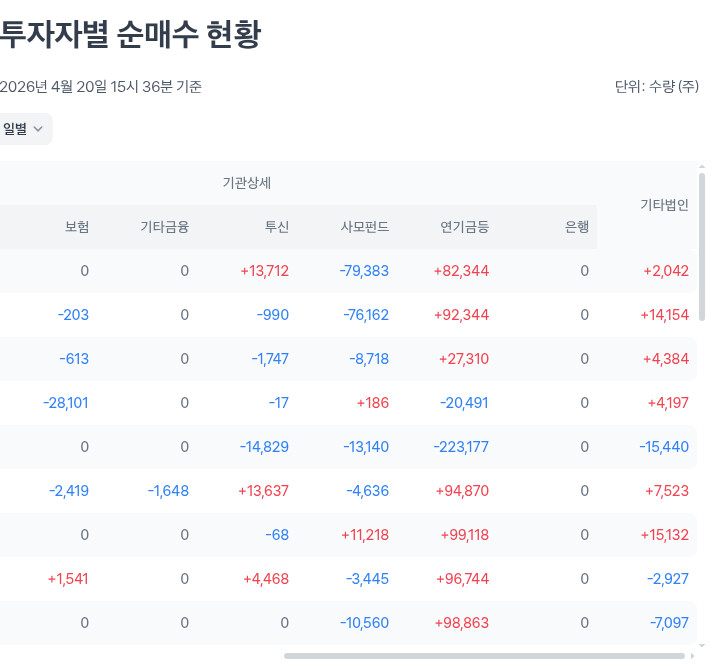Click the 단위: 수량 (주) unit label
The width and height of the screenshot is (723, 666).
click(x=656, y=87)
